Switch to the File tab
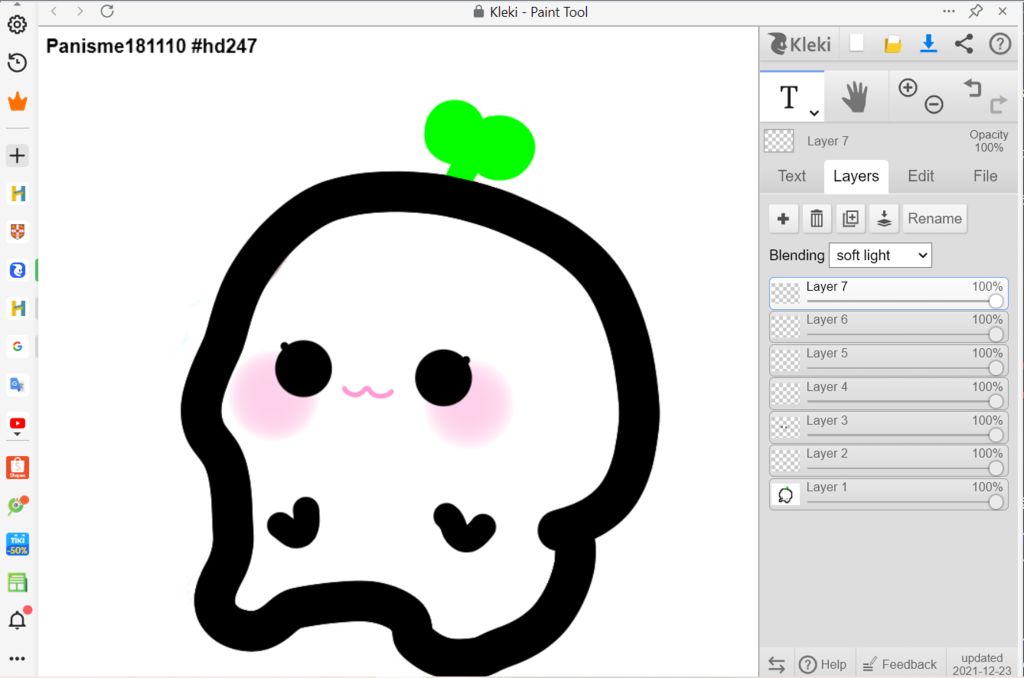 (985, 176)
